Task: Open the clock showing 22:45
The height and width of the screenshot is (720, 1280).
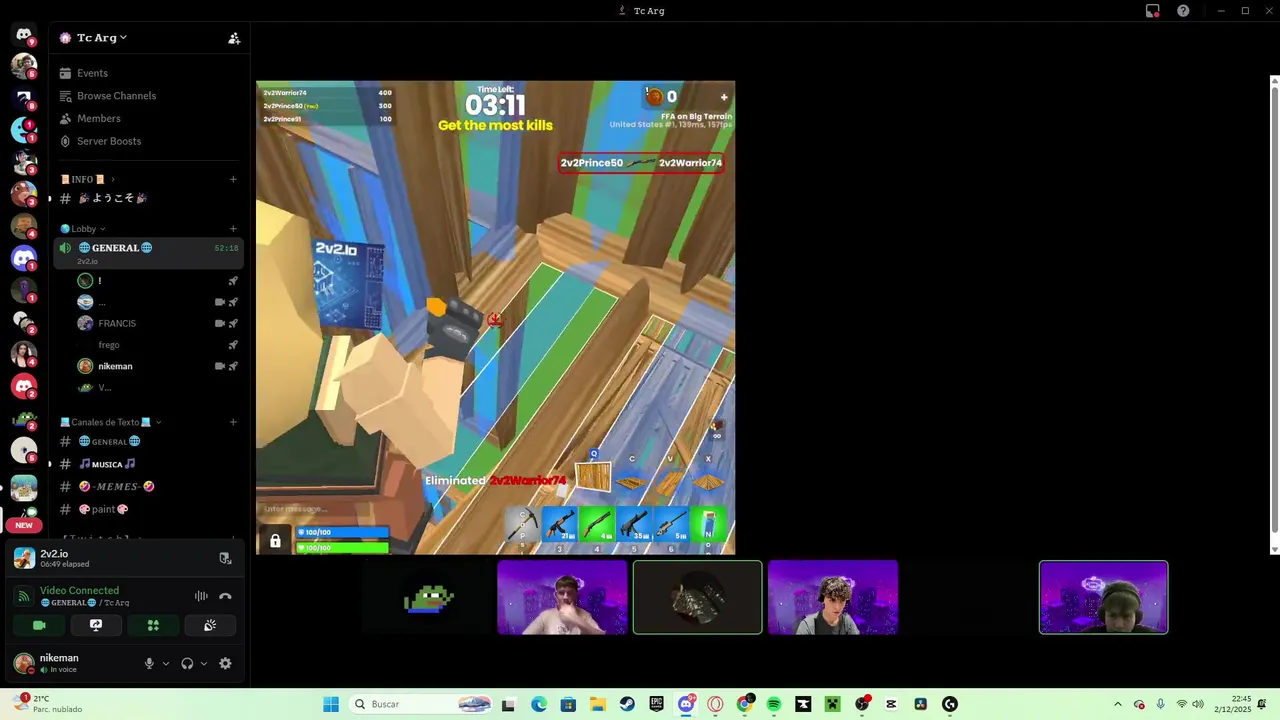Action: pyautogui.click(x=1241, y=704)
